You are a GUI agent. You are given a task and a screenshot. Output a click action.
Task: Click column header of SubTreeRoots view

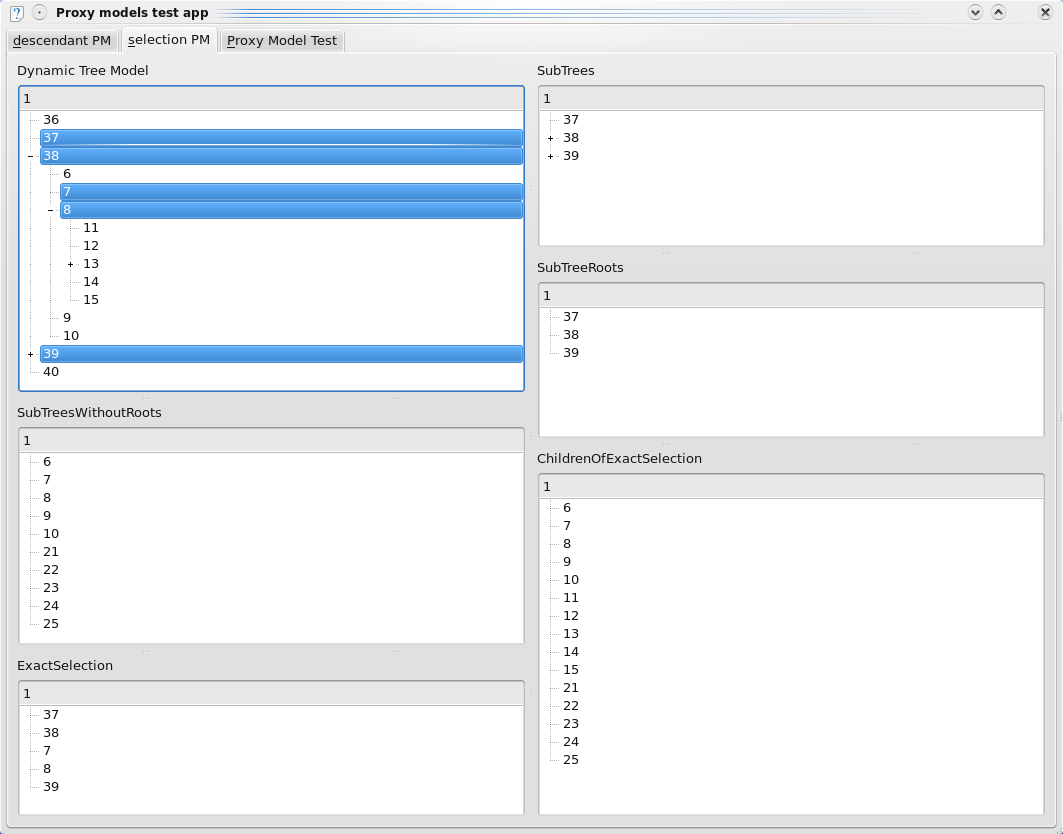click(790, 296)
